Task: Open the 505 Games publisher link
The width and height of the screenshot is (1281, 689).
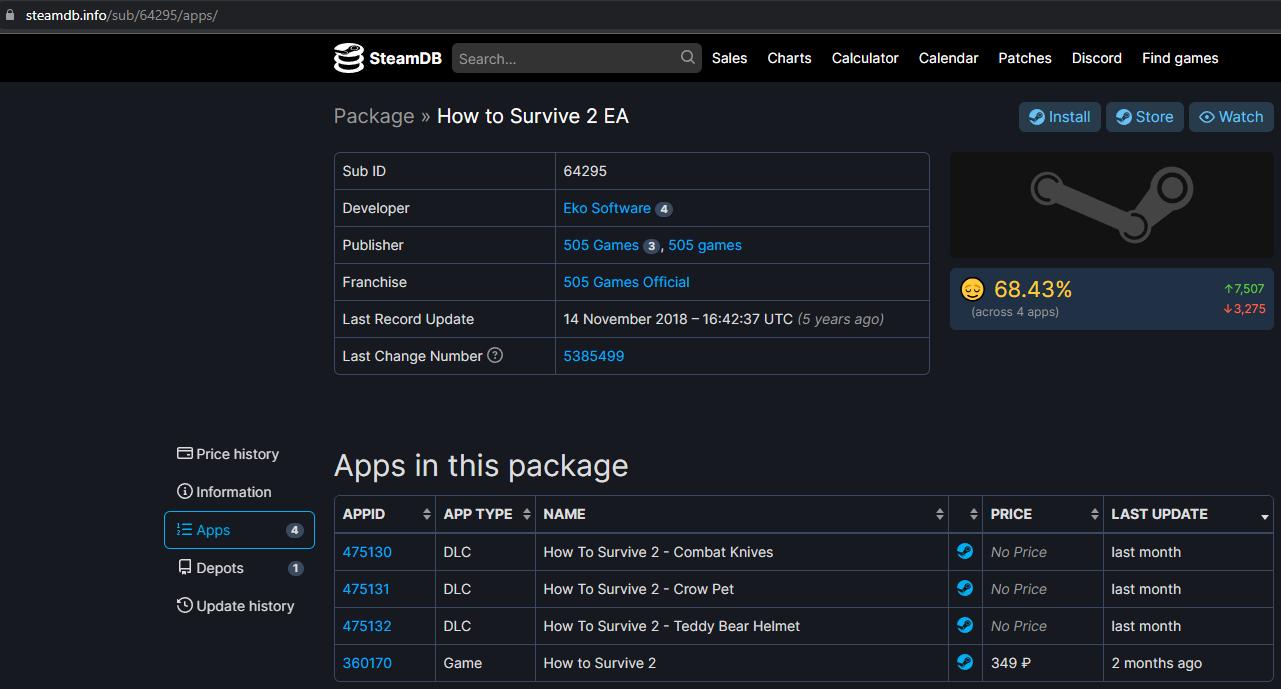Action: point(601,245)
